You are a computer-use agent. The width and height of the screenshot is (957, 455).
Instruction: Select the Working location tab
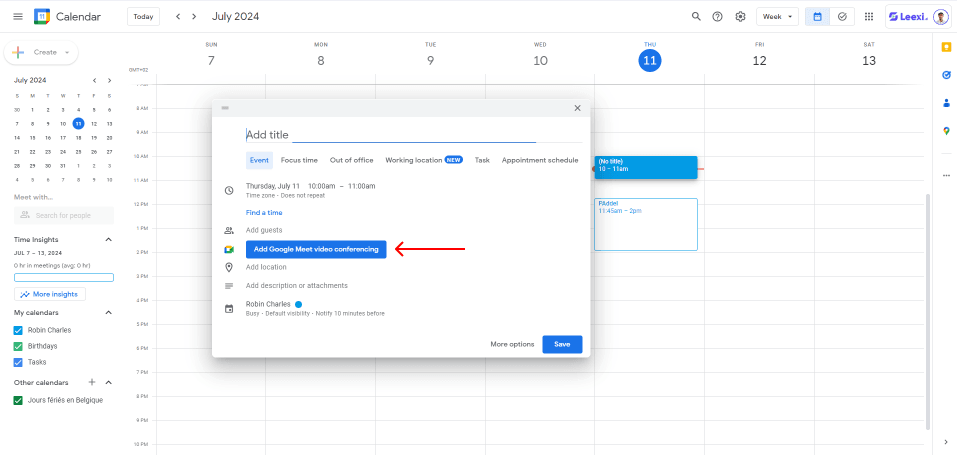click(424, 160)
